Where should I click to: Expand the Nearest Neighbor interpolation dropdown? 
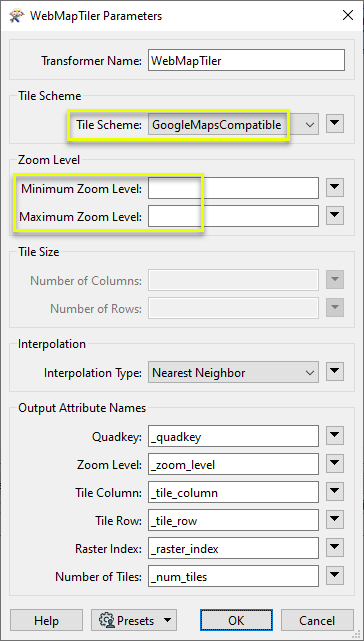click(x=233, y=372)
